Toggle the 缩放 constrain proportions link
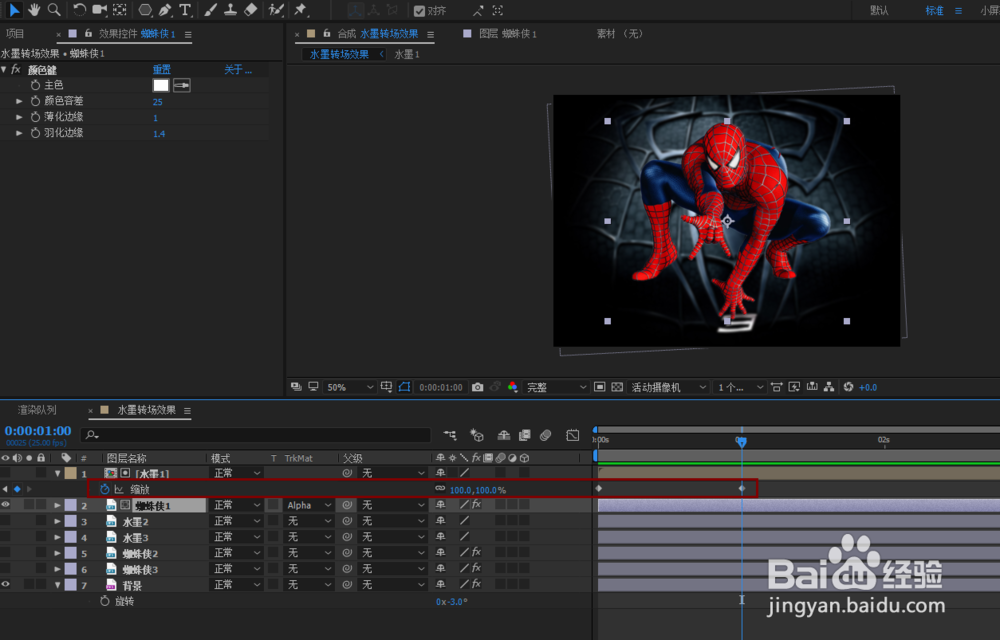The width and height of the screenshot is (1000, 640). tap(440, 489)
